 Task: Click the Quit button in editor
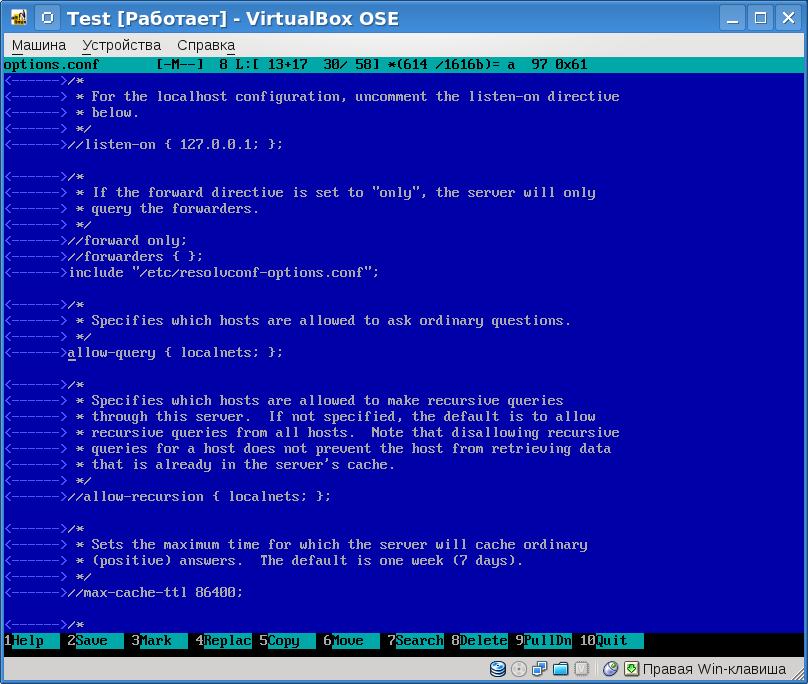click(x=611, y=641)
